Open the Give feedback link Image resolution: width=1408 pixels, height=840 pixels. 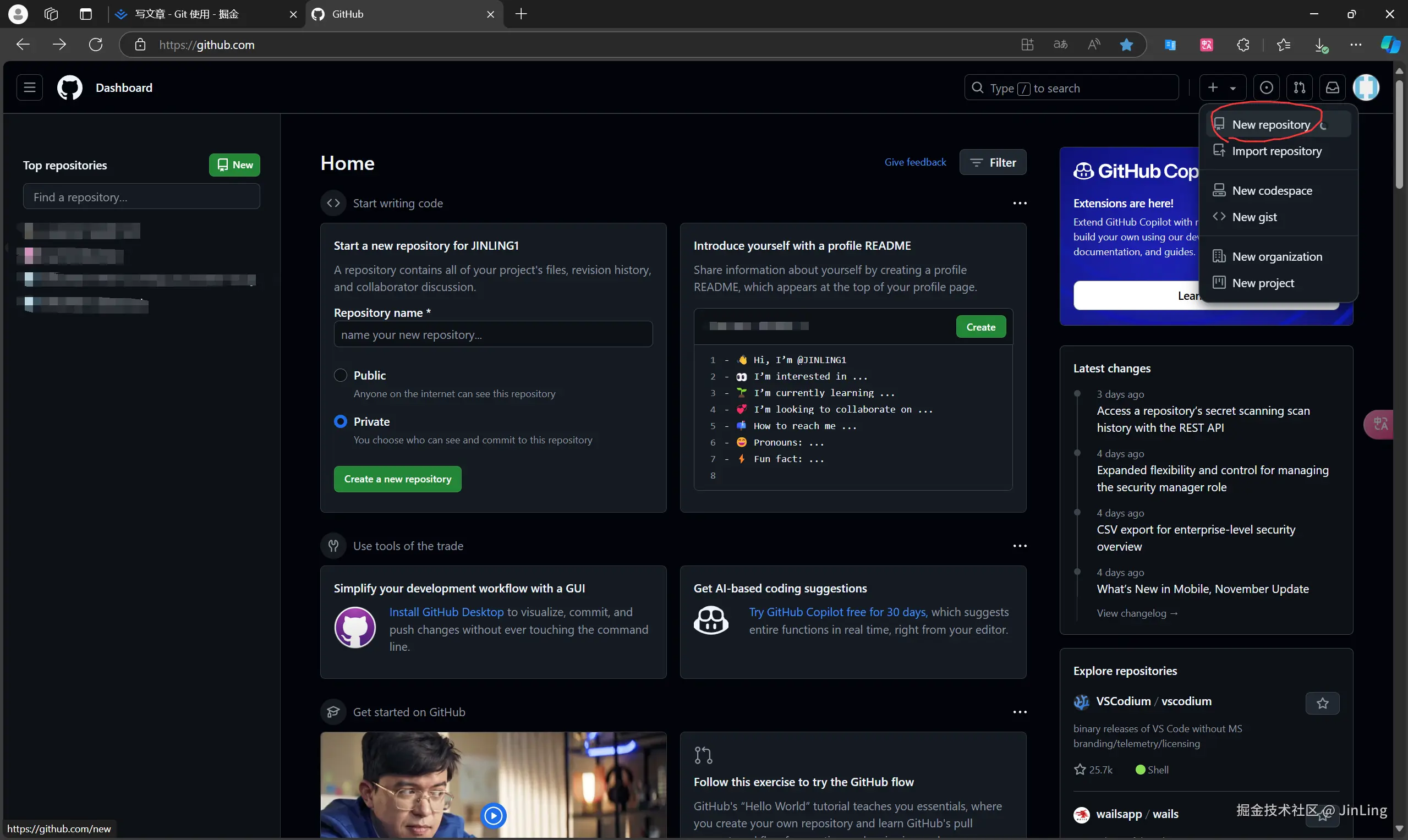(915, 162)
